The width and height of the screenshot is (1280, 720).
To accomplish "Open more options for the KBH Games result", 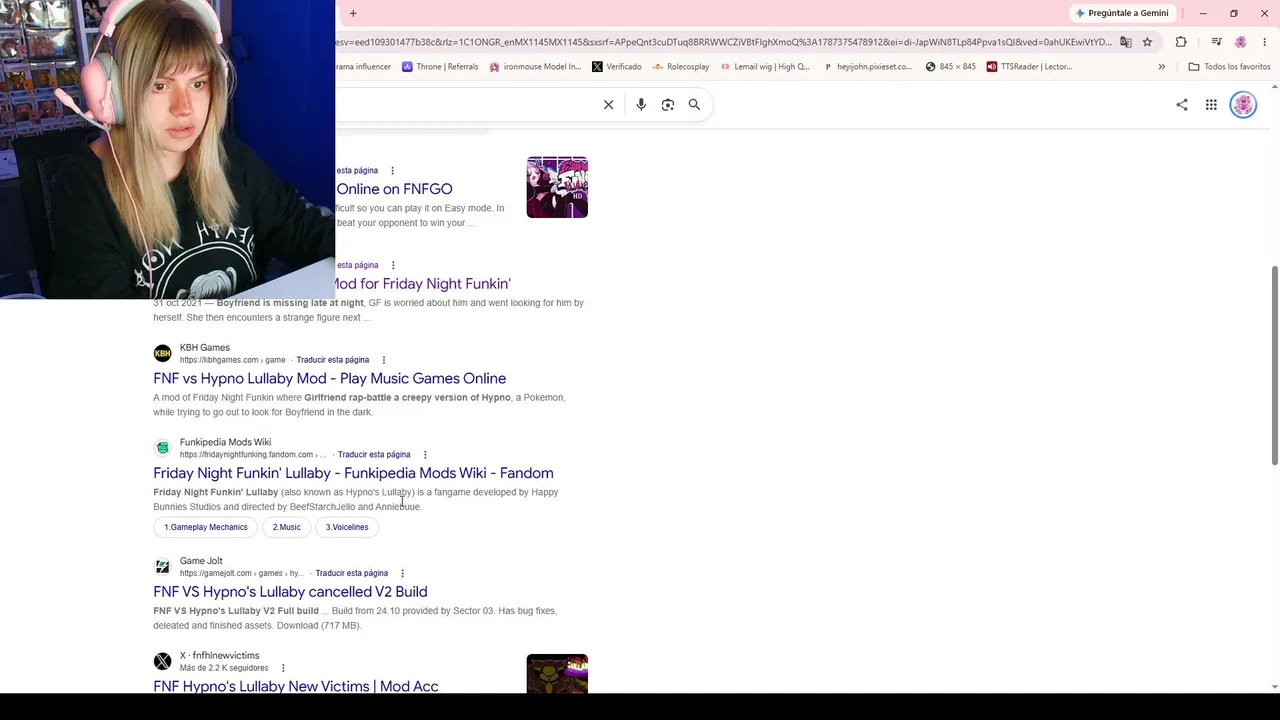I will click(383, 360).
